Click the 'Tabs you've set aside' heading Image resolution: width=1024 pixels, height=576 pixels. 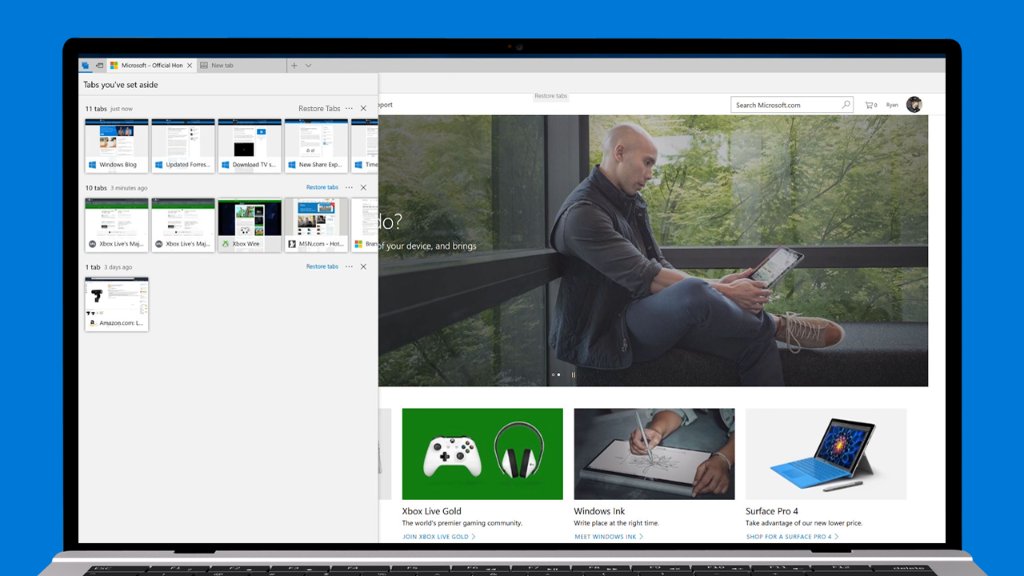(120, 85)
